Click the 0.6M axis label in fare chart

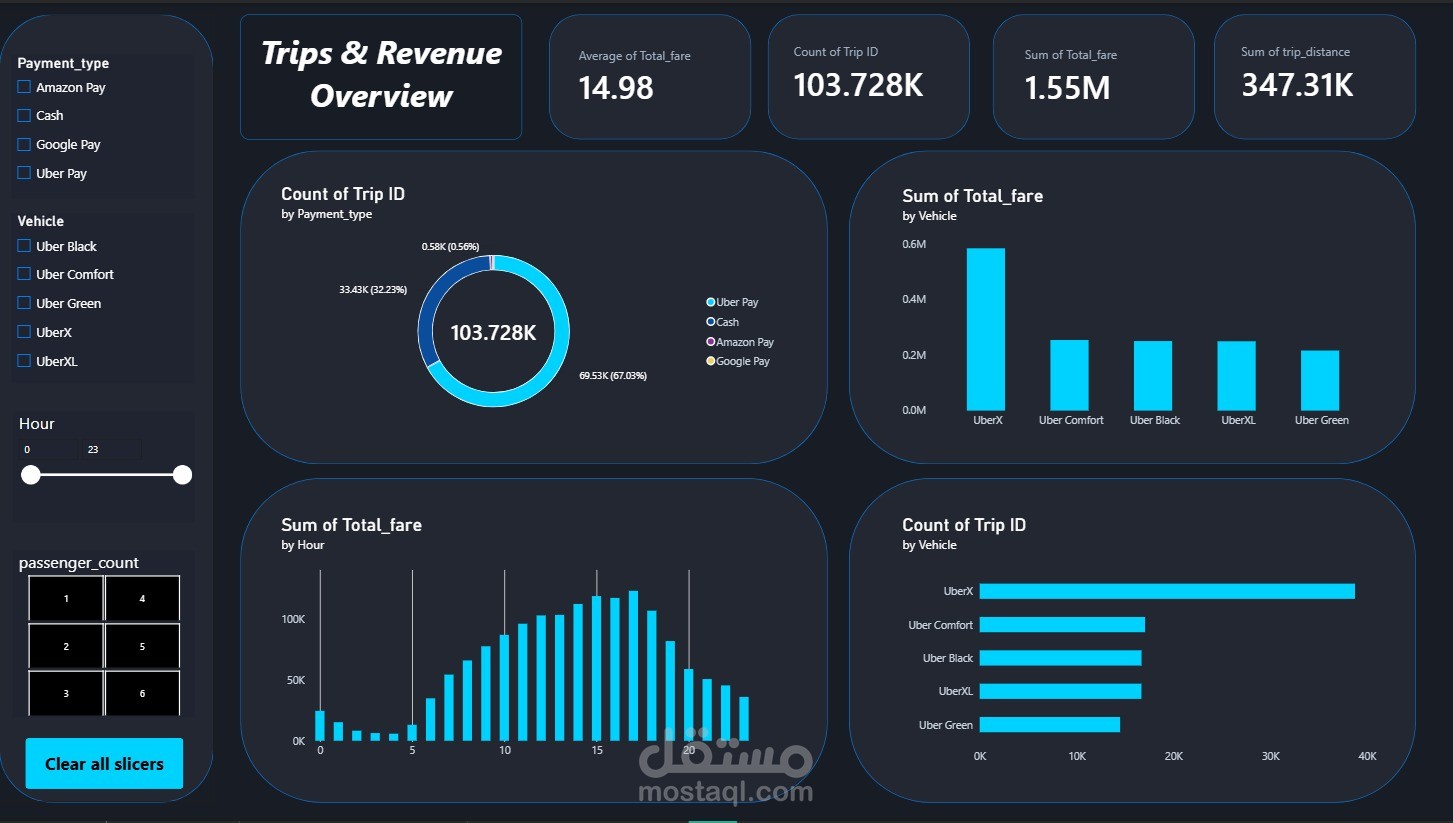914,244
